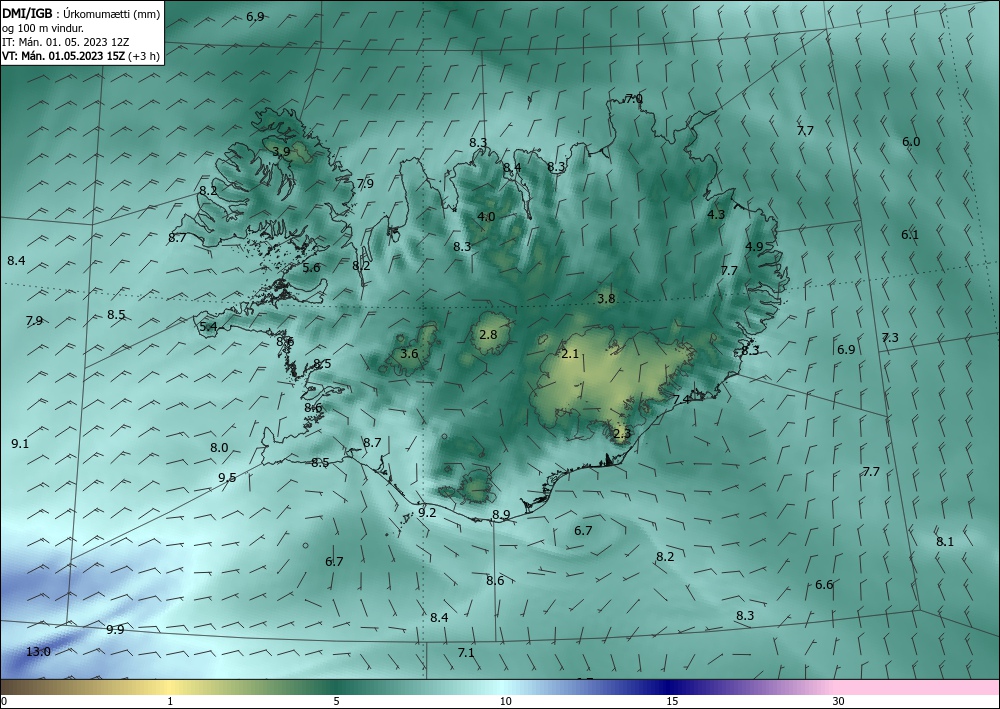Click the 7.3 value on the map
Image resolution: width=1000 pixels, height=709 pixels.
pyautogui.click(x=890, y=338)
